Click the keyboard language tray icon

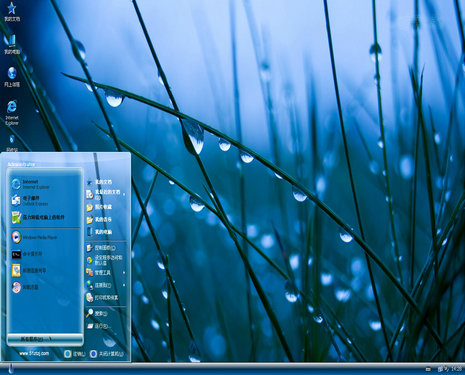click(x=428, y=369)
